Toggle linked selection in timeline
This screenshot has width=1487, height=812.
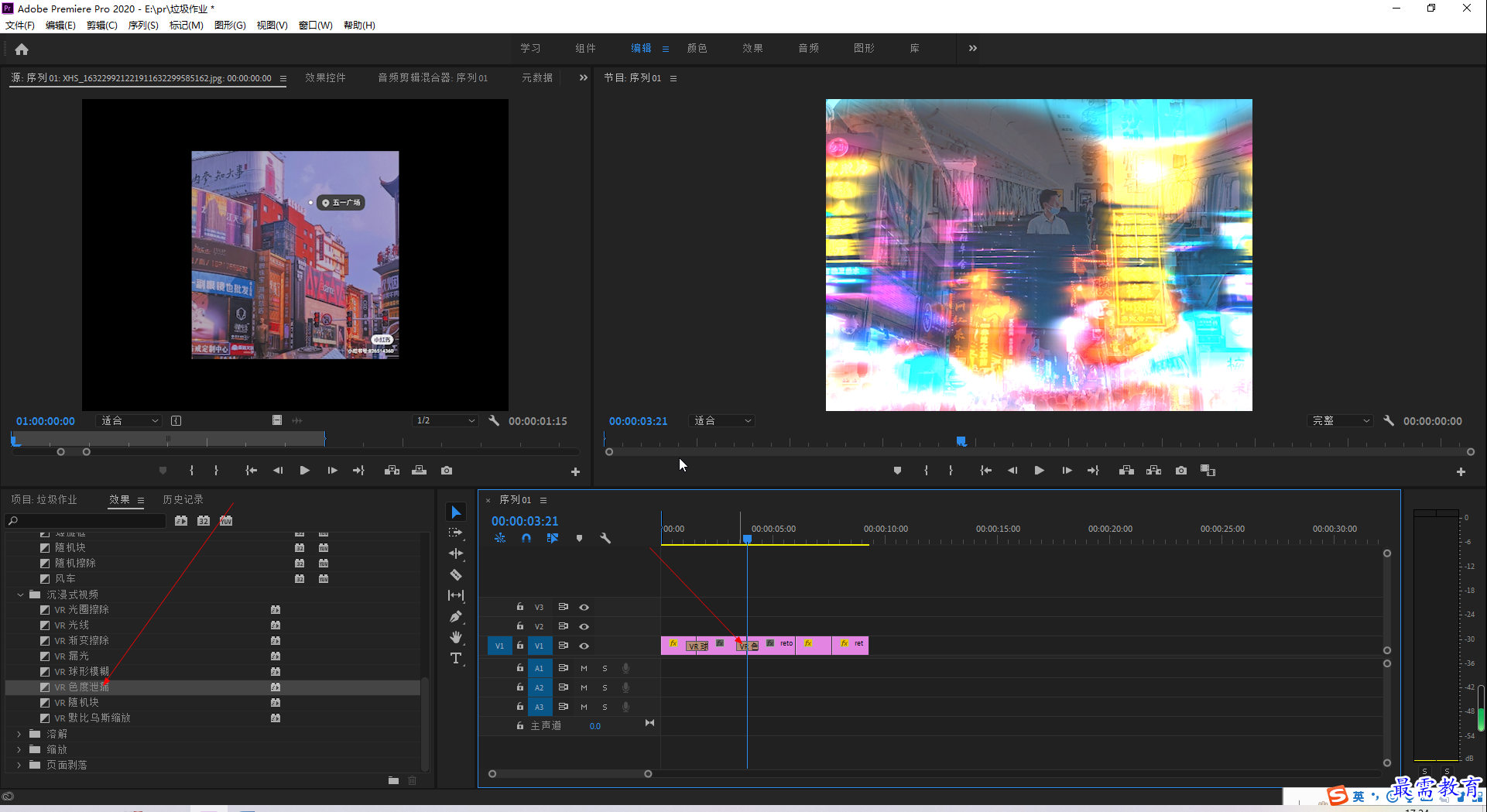click(553, 538)
